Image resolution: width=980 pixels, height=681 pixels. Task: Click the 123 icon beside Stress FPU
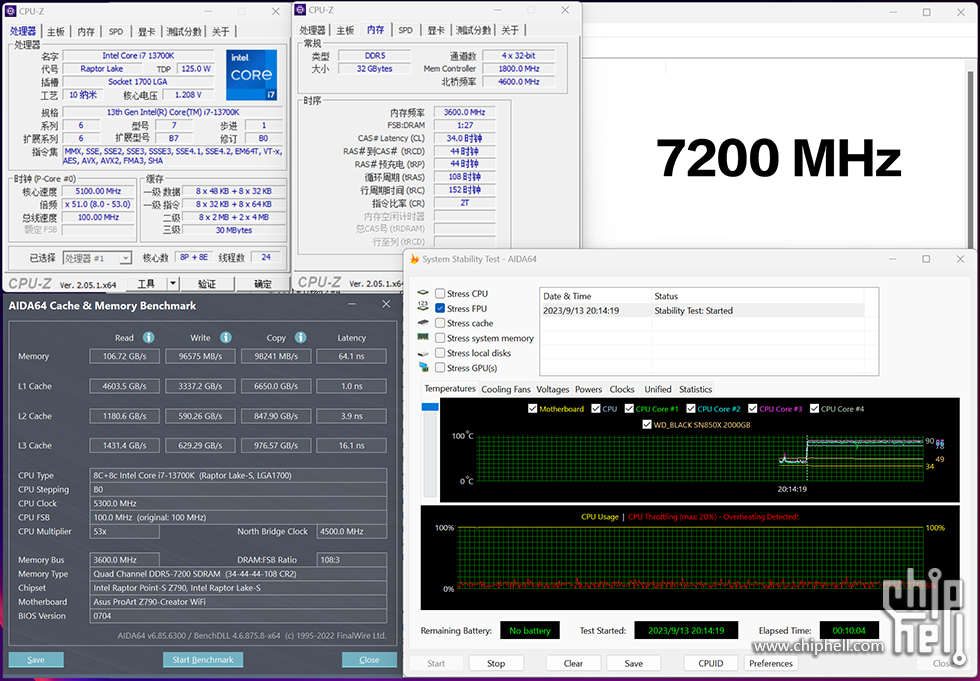click(423, 307)
